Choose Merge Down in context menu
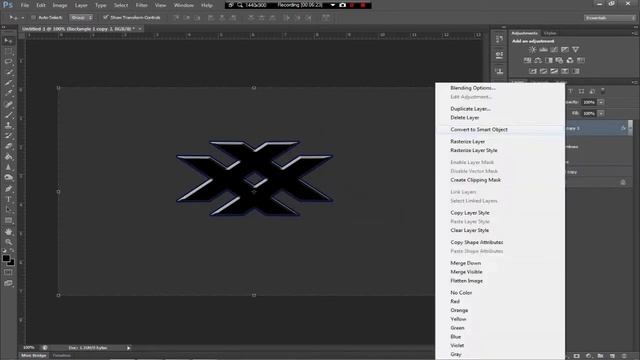Viewport: 640px width, 360px height. point(465,263)
